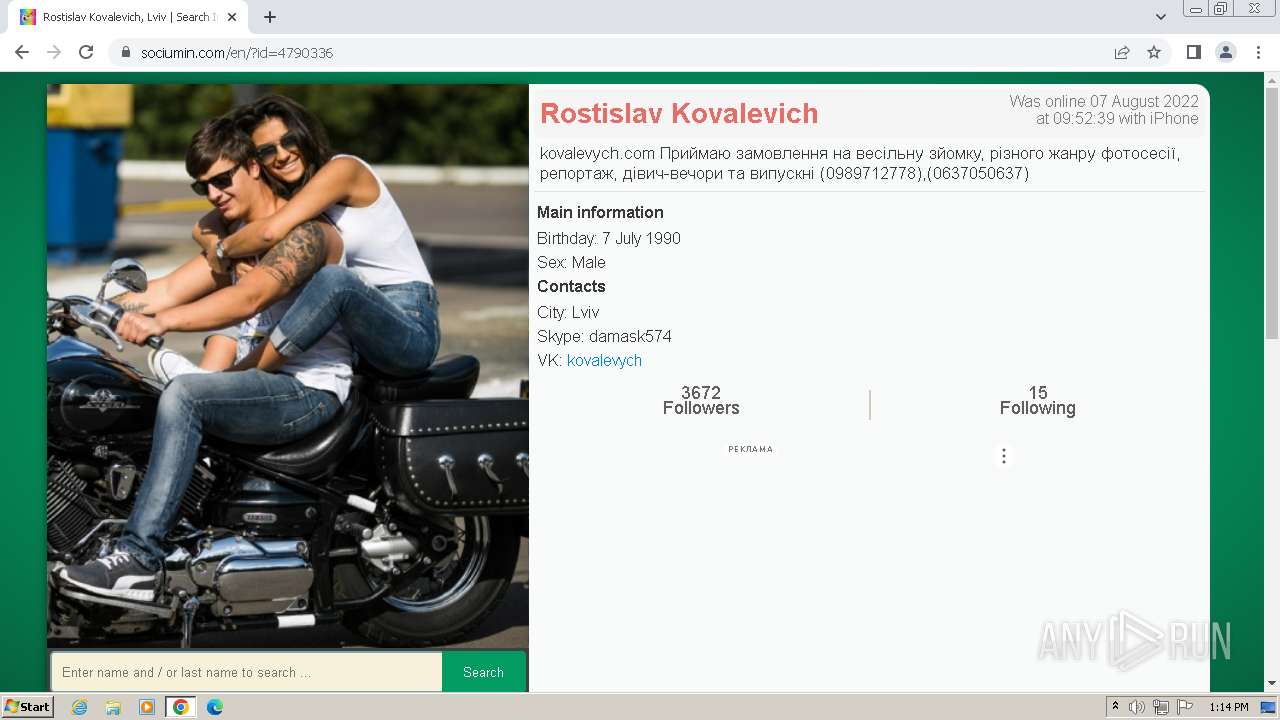Expand the tab search dropdown arrow
The height and width of the screenshot is (720, 1280).
click(x=1160, y=17)
